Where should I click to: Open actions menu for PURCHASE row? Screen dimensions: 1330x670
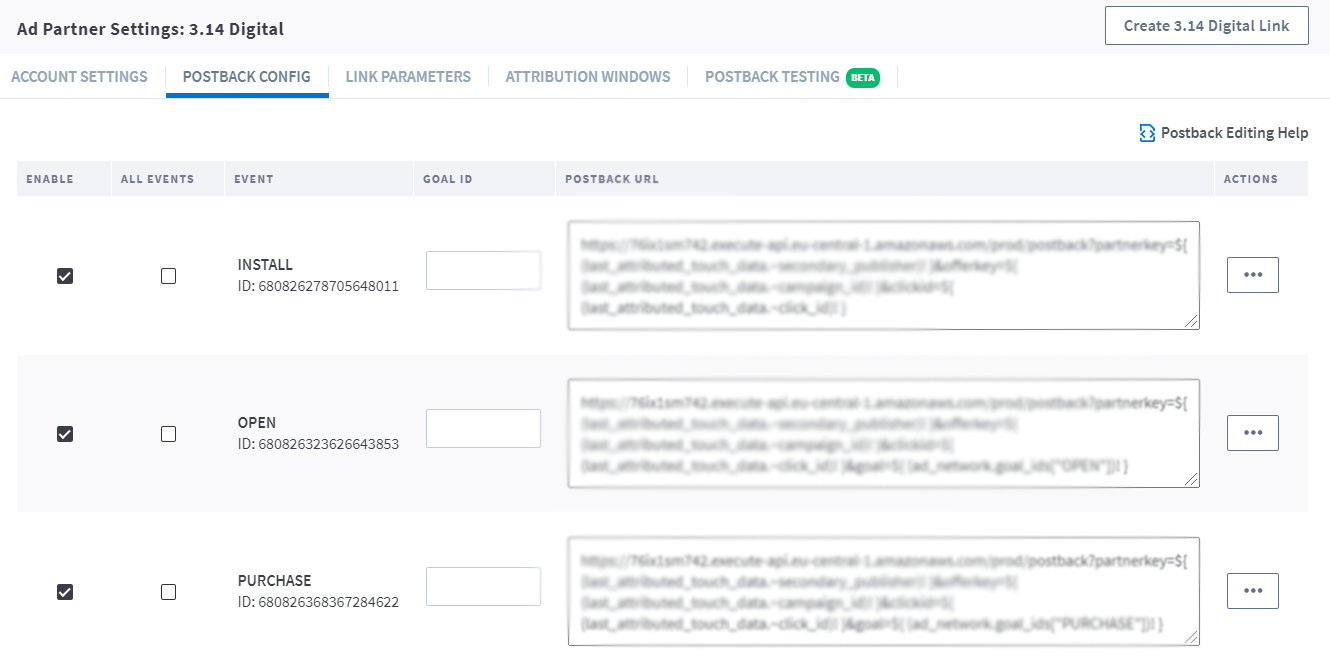pyautogui.click(x=1252, y=590)
